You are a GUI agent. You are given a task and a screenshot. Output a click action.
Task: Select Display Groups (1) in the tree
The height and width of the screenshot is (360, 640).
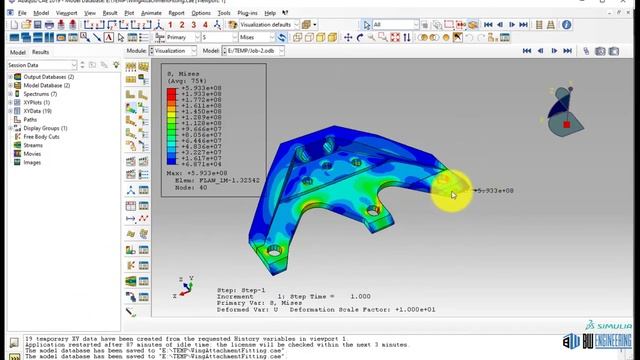pos(45,128)
